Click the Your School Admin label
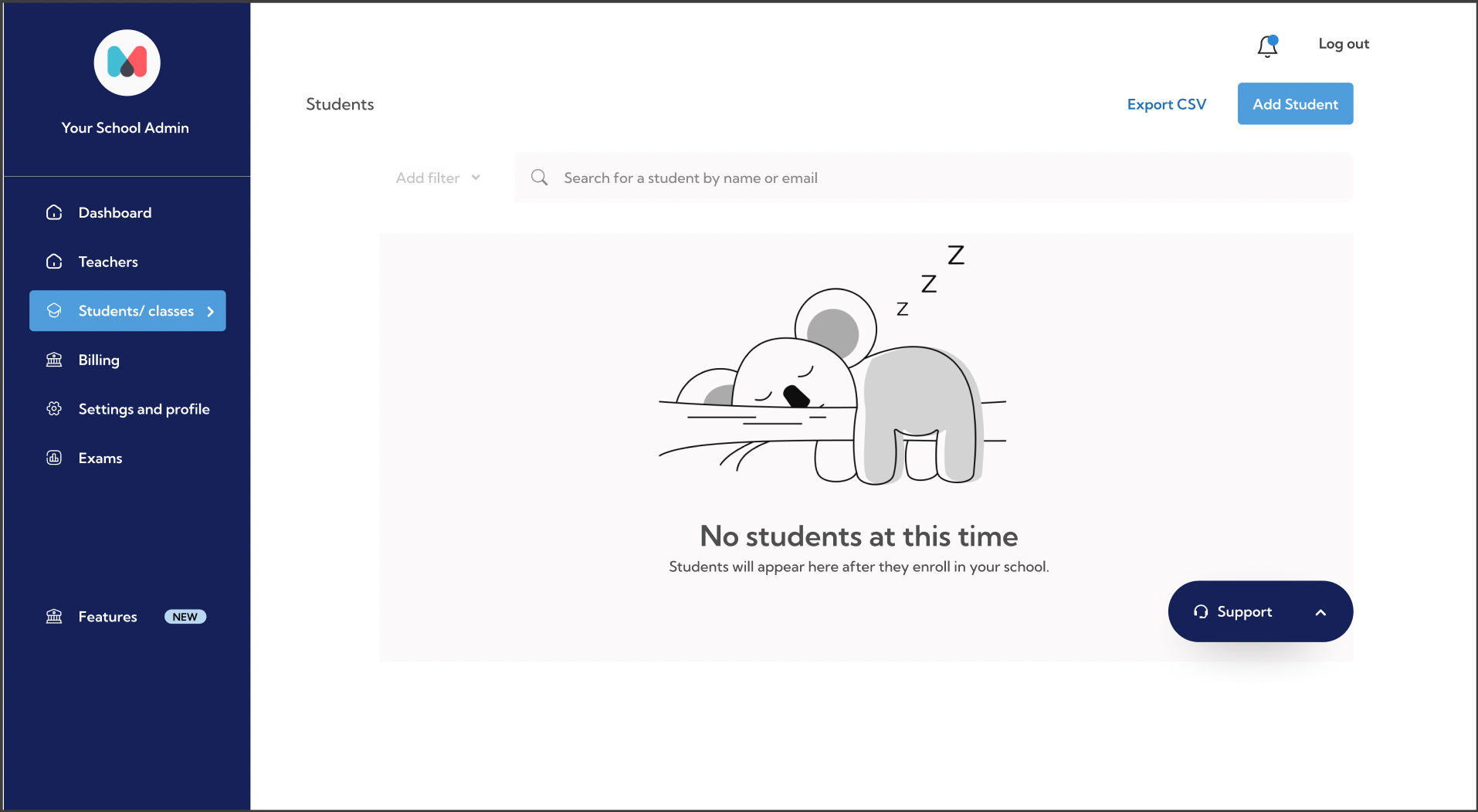 [125, 127]
